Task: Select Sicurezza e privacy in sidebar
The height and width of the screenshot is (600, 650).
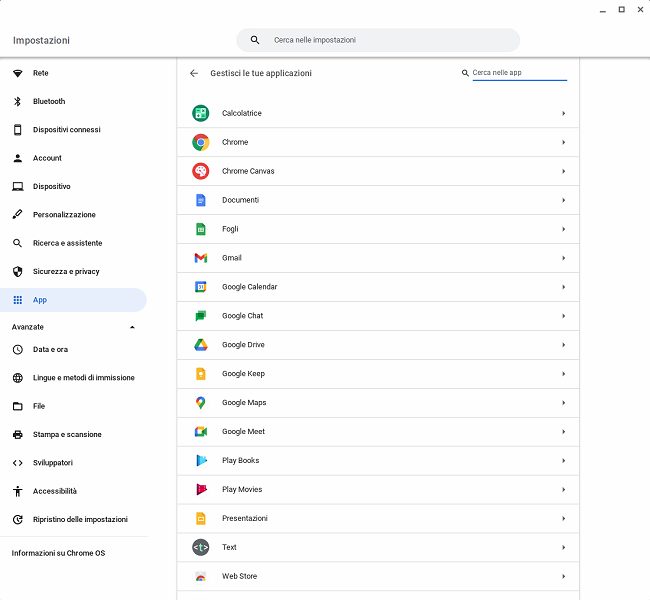Action: coord(66,271)
